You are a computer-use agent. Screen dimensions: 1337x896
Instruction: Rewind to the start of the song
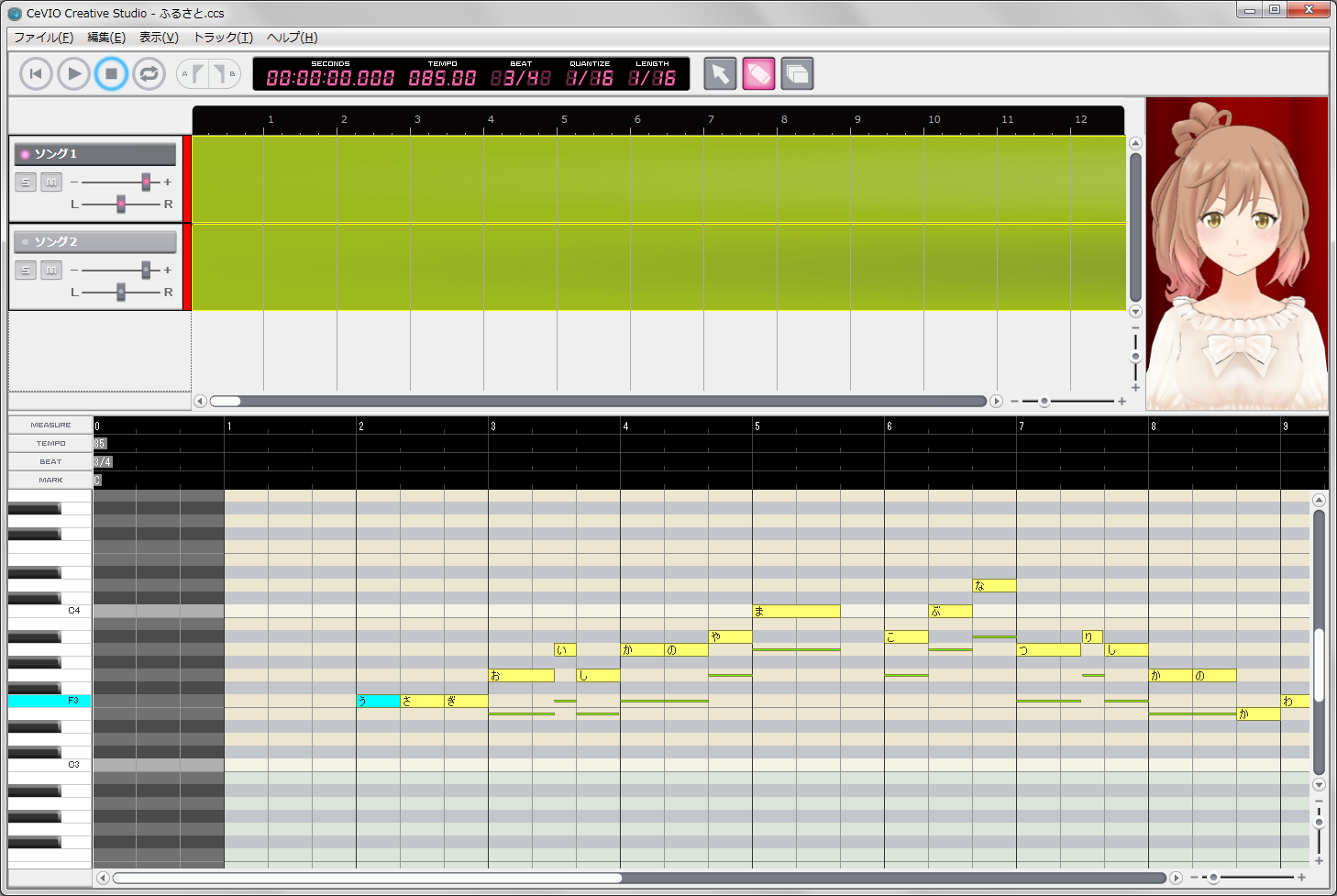point(36,73)
